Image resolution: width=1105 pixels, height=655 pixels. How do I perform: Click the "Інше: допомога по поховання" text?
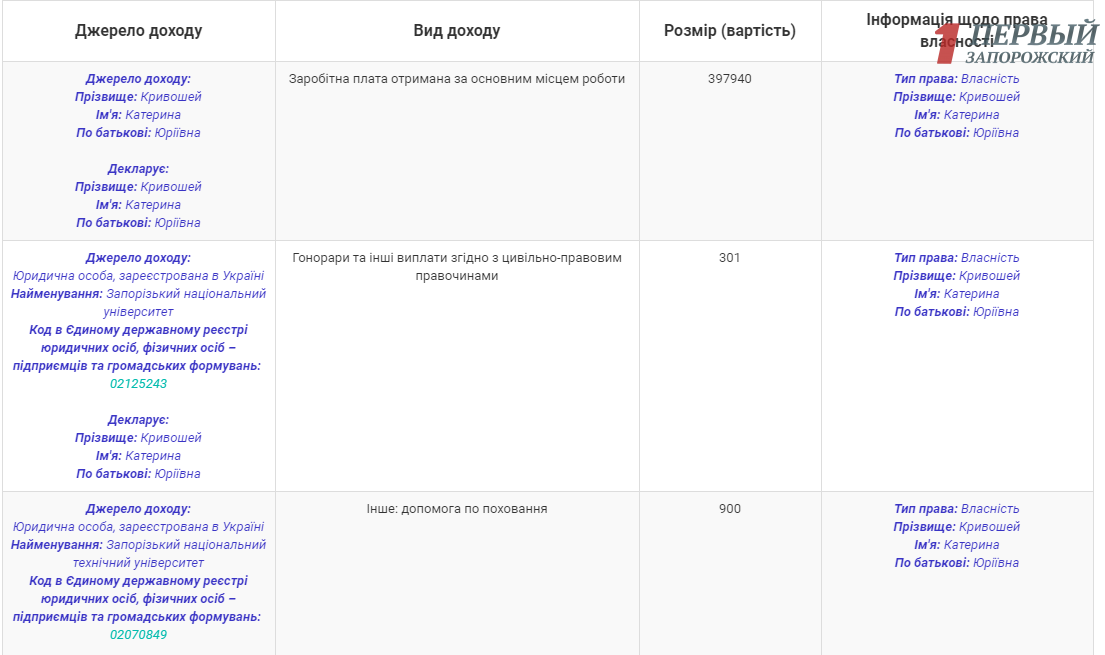(x=457, y=509)
